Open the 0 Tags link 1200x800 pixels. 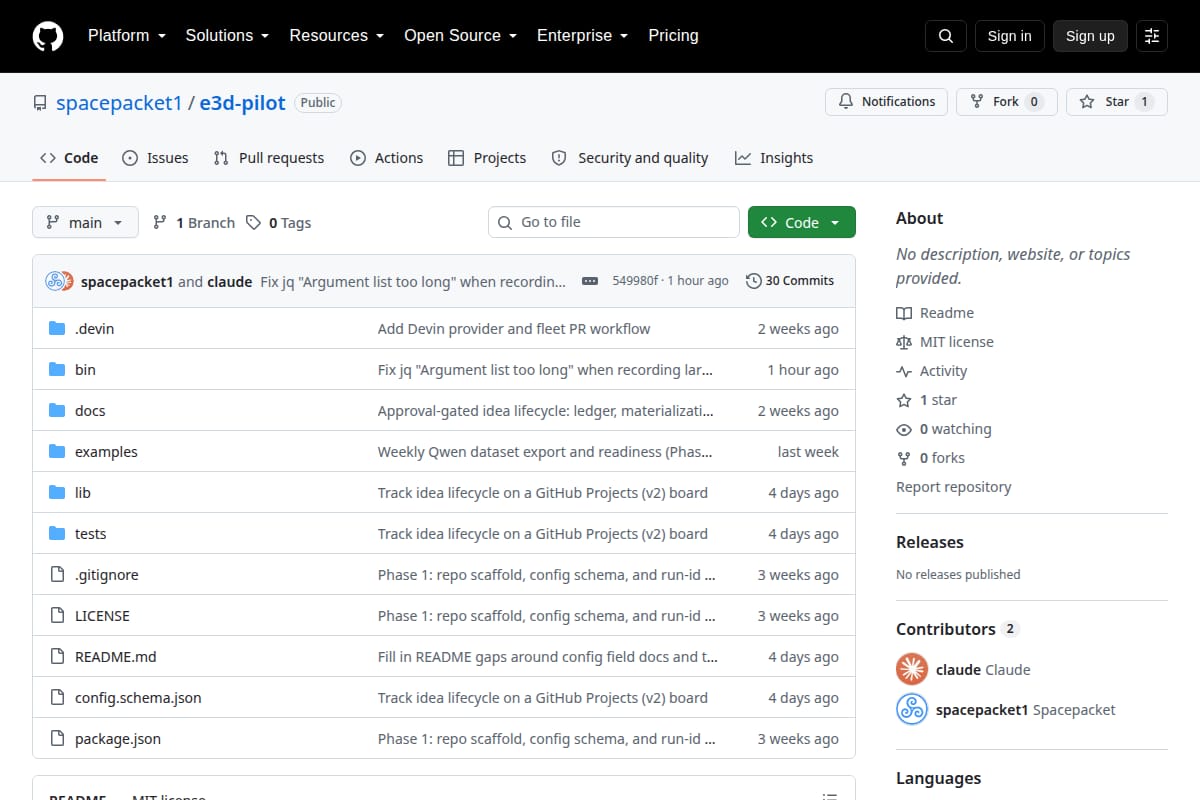(x=279, y=223)
